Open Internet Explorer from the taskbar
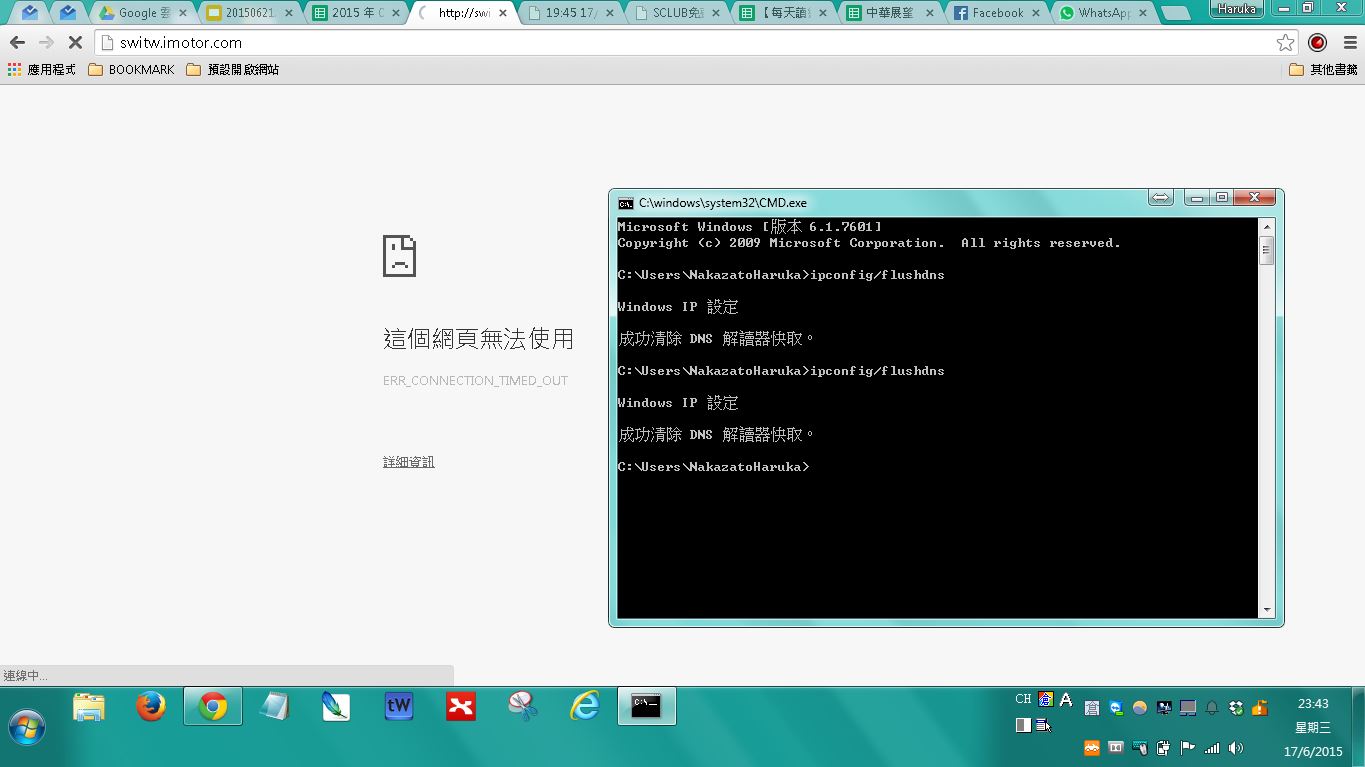 [585, 707]
